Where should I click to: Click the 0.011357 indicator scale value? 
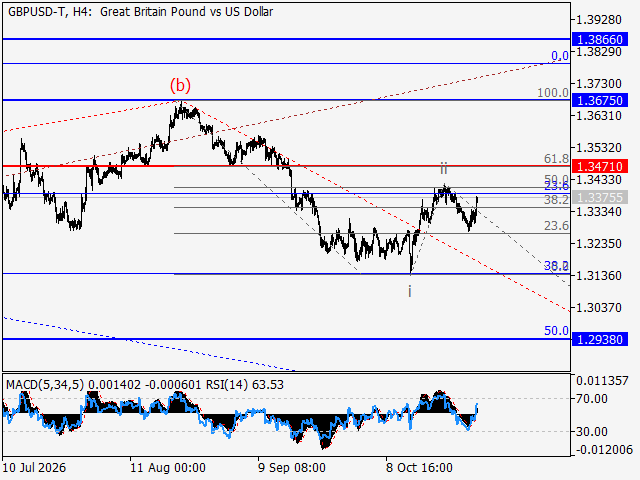tap(602, 381)
